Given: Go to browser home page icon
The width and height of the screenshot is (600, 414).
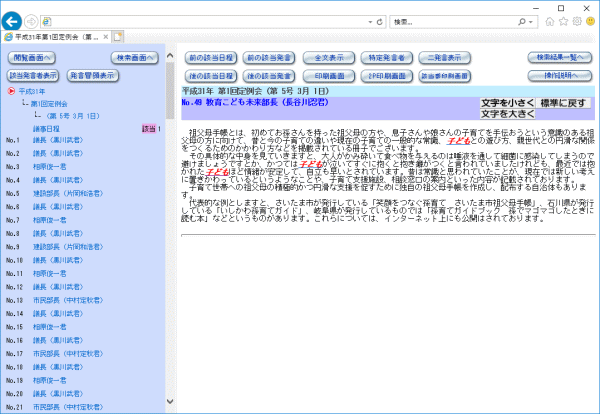Looking at the screenshot, I should (549, 22).
